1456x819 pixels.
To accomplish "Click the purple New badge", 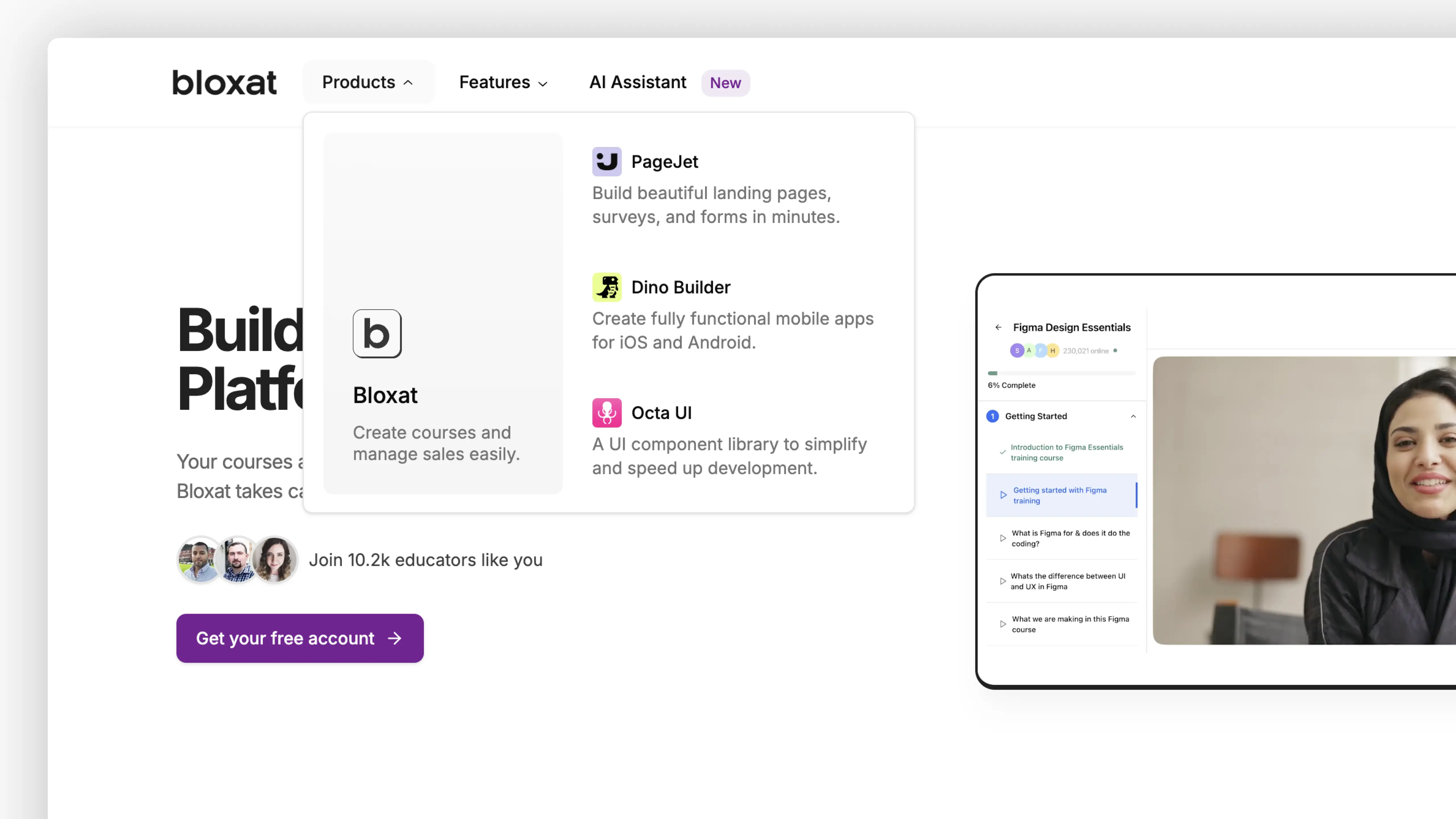I will click(725, 83).
